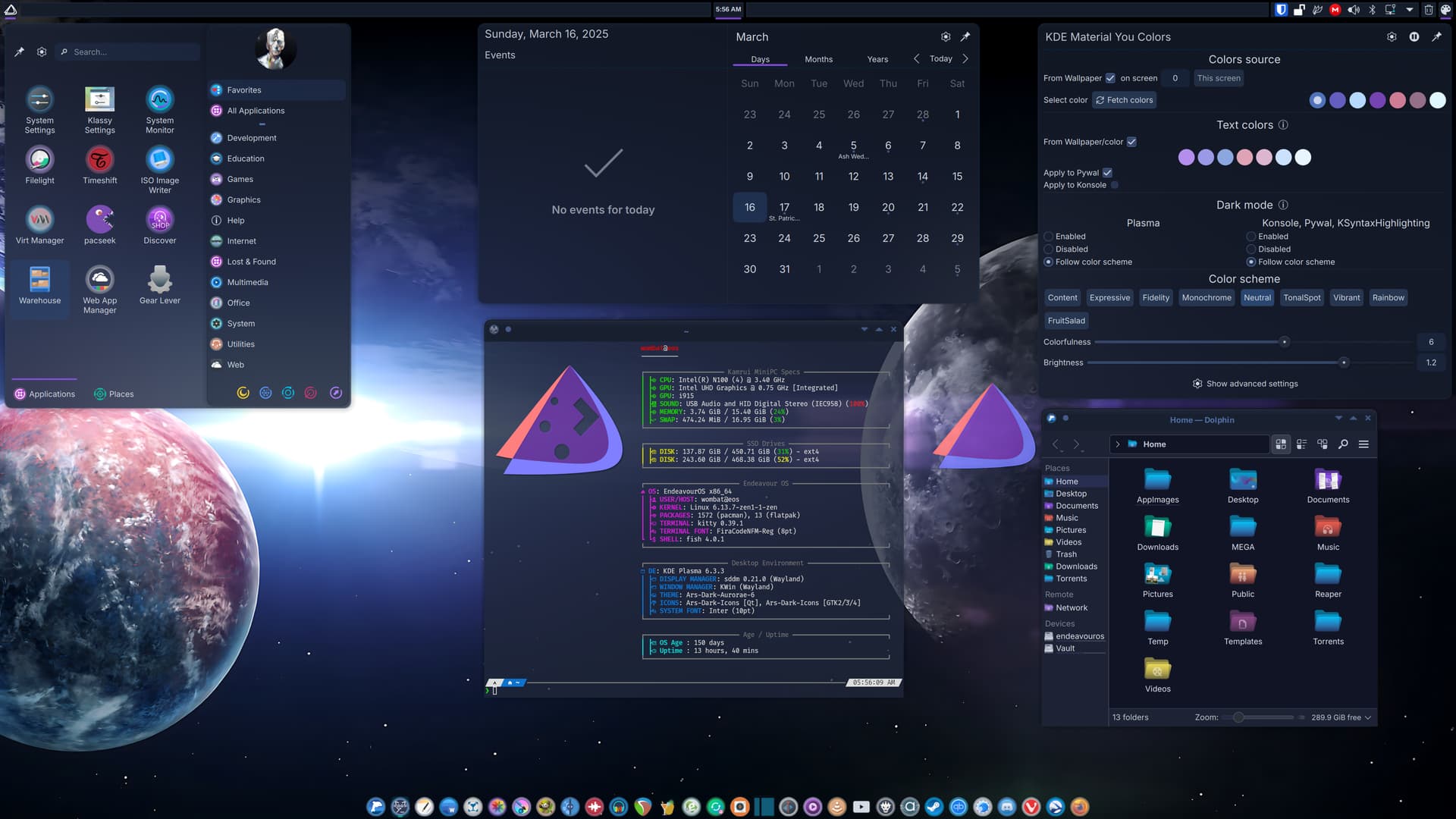Select Plasma dark mode Disabled radio
The width and height of the screenshot is (1456, 819).
(x=1049, y=249)
